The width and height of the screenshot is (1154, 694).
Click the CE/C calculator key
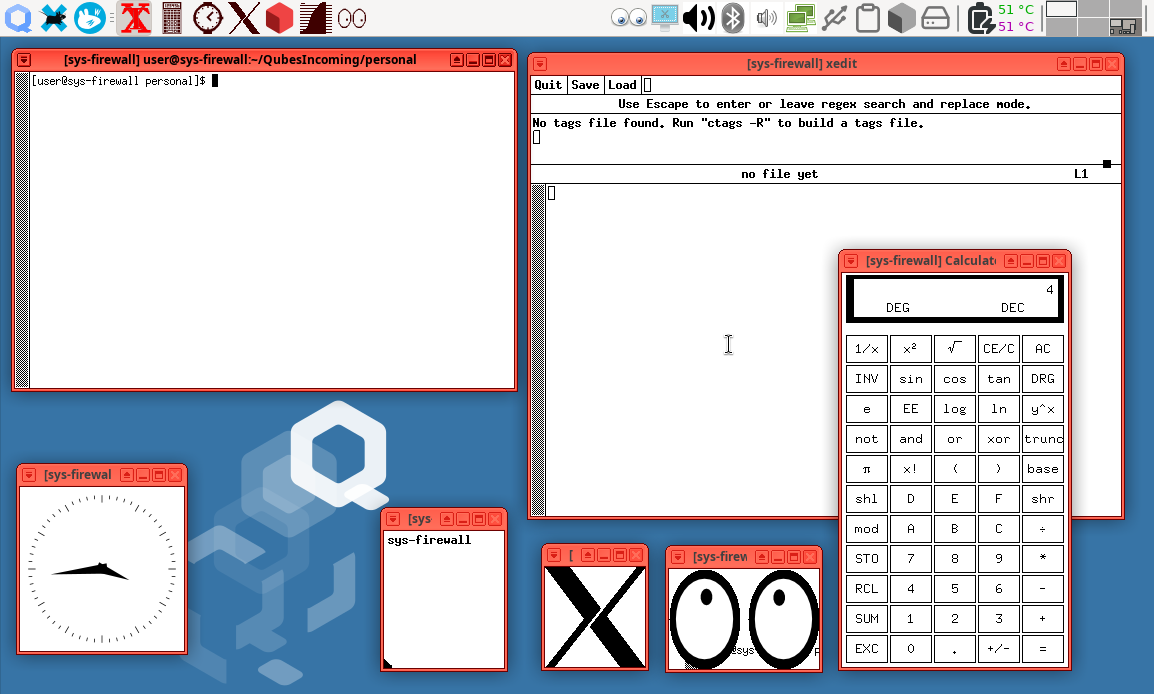click(x=999, y=349)
